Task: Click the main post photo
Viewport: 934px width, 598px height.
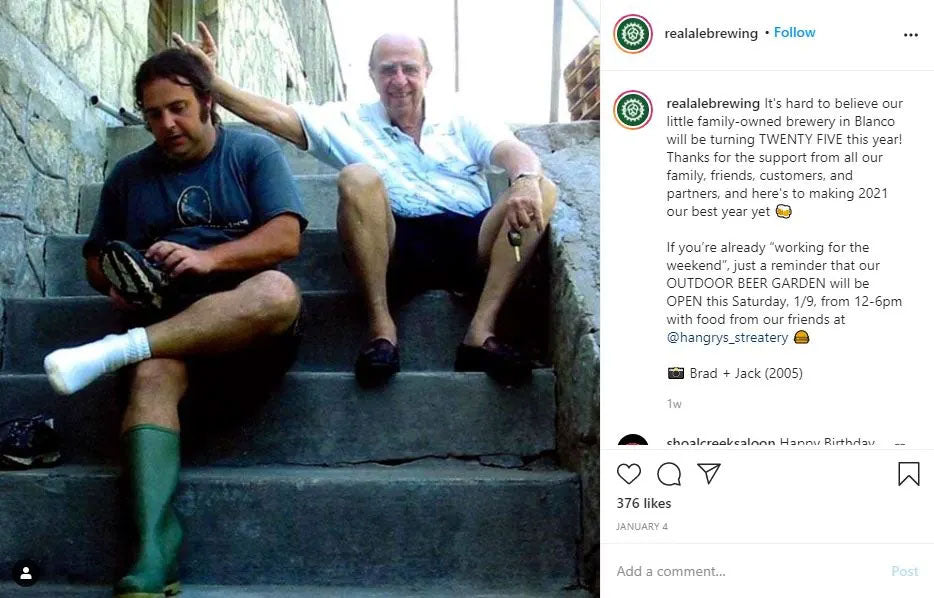Action: point(300,299)
